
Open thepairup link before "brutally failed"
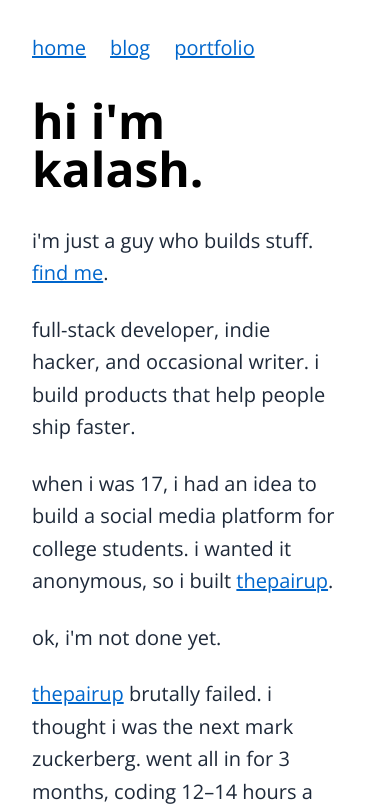(x=78, y=694)
